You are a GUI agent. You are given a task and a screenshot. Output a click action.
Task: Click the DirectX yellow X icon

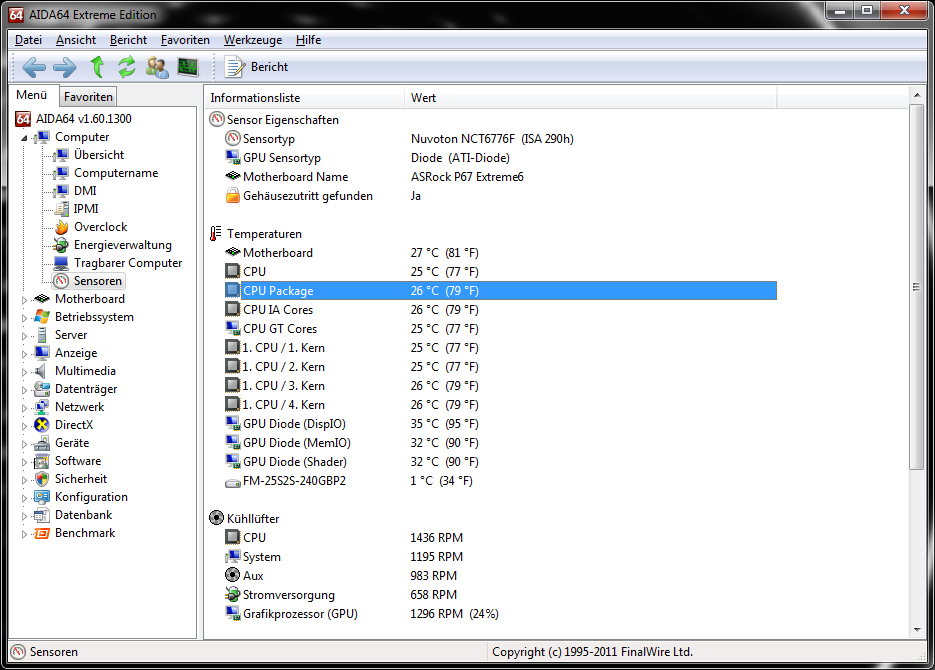[x=42, y=425]
